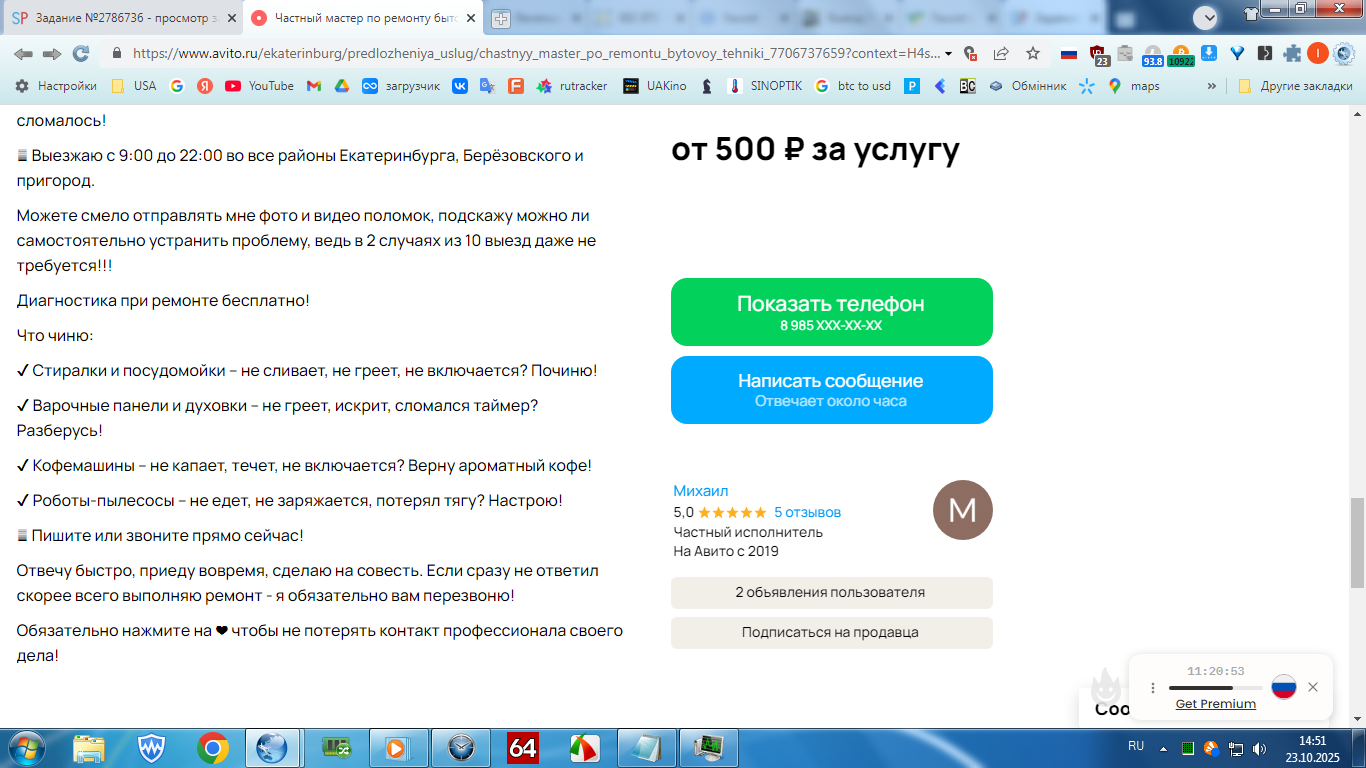
Task: Open the padlock site information icon
Action: pyautogui.click(x=117, y=54)
